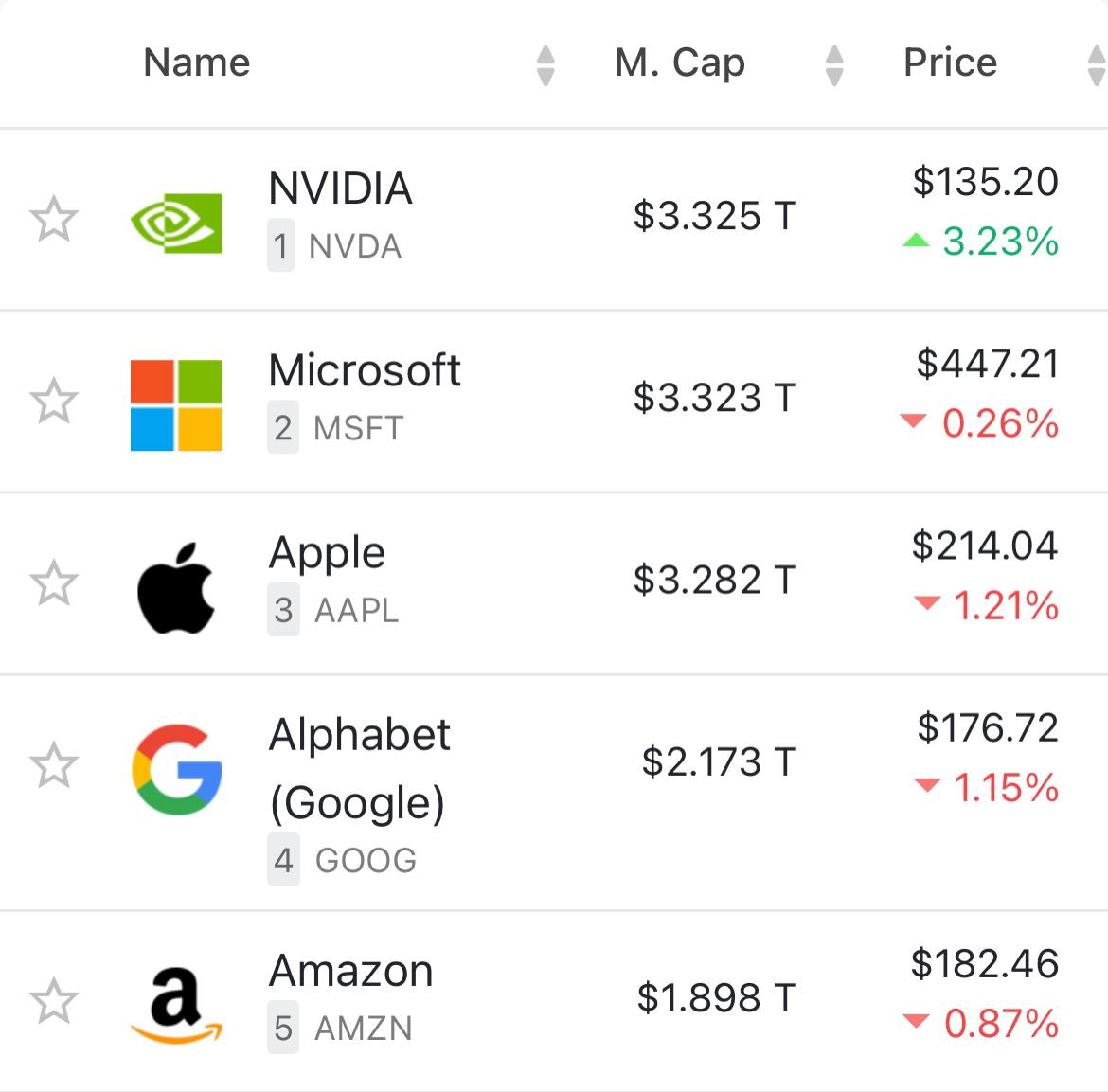Select the M. Cap column header
1108x1092 pixels.
[x=680, y=63]
